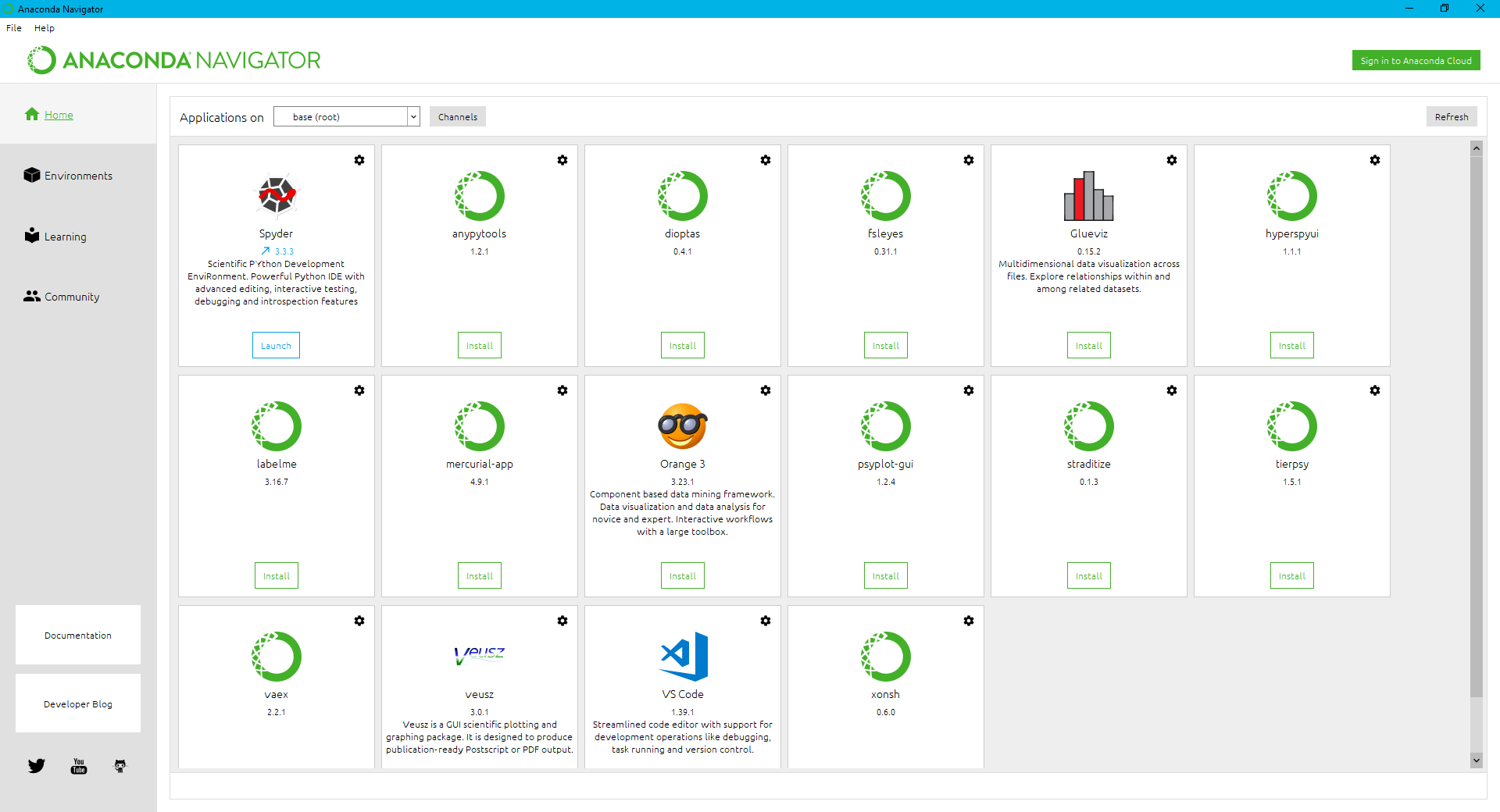Open the Developer Blog link
Screen dimensions: 1500x812
pos(78,703)
